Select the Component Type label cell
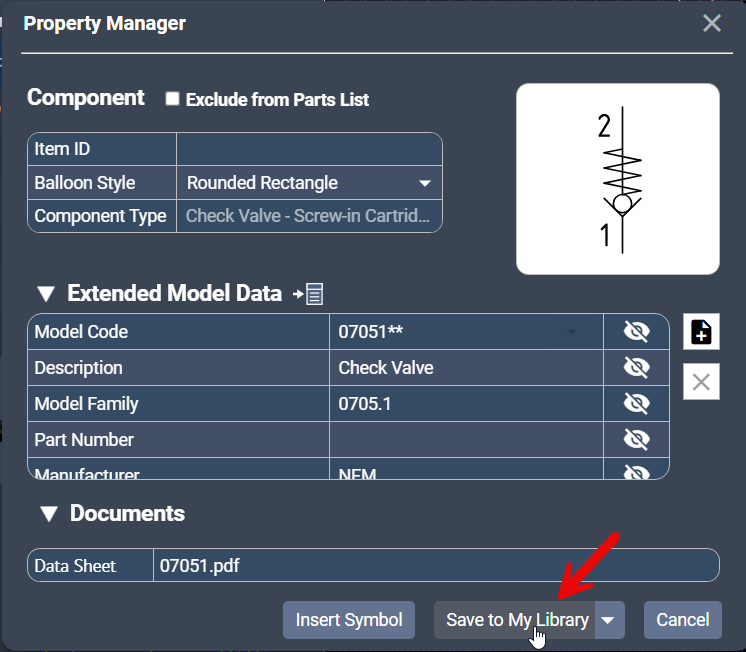This screenshot has height=652, width=746. 102,216
